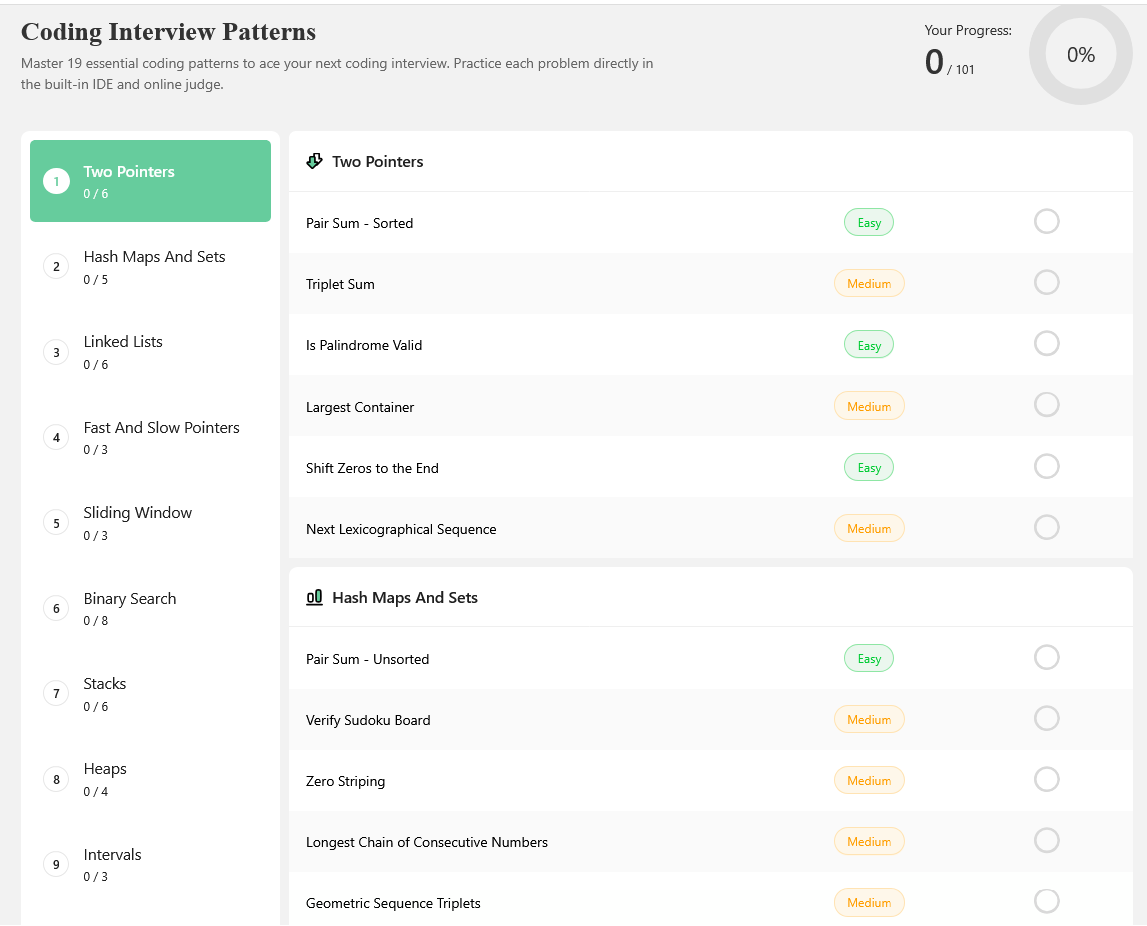
Task: Click the number 4 badge beside Fast And Slow Pointers
Action: point(56,437)
